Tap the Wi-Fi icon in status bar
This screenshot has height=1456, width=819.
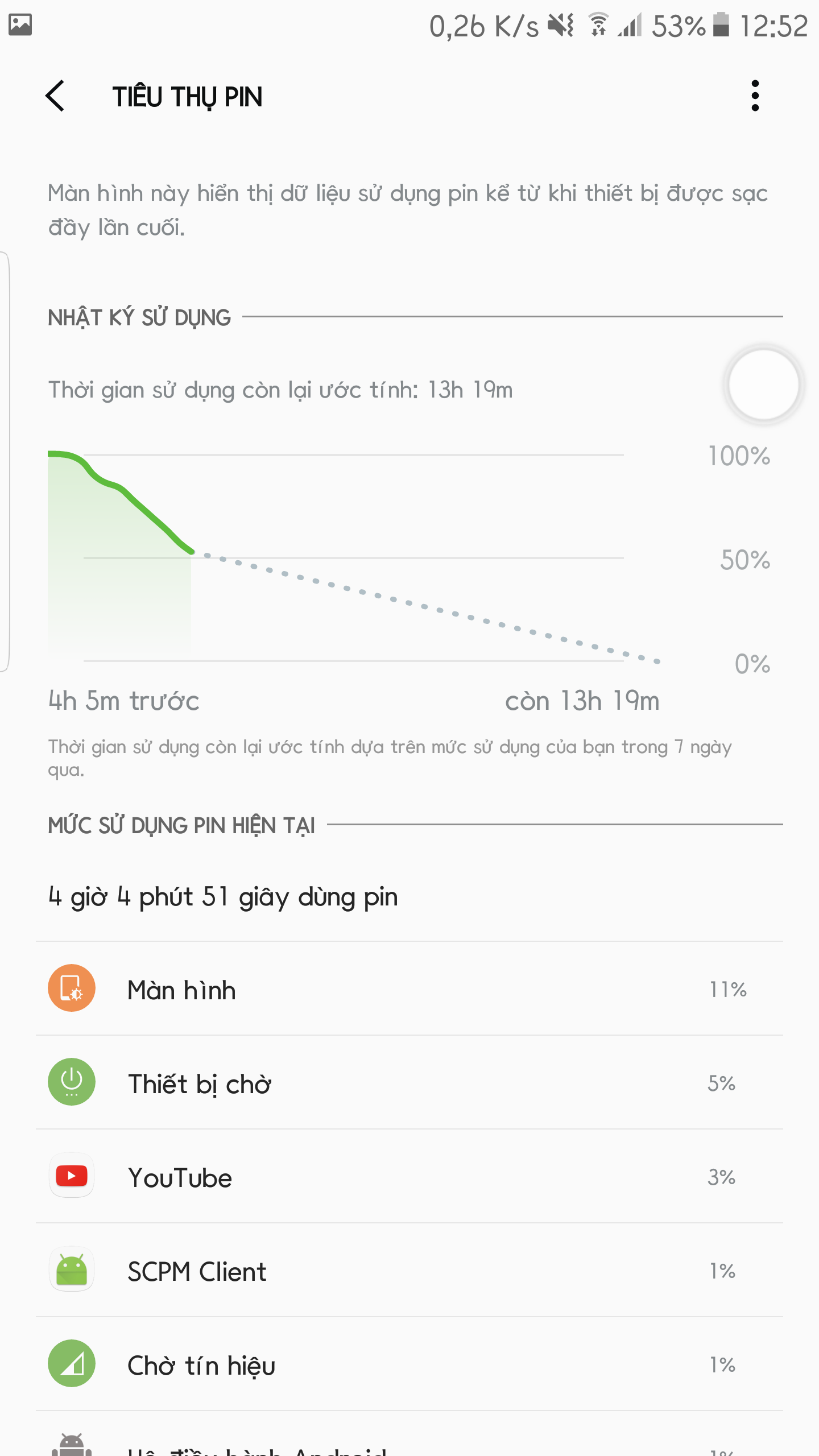[x=598, y=25]
